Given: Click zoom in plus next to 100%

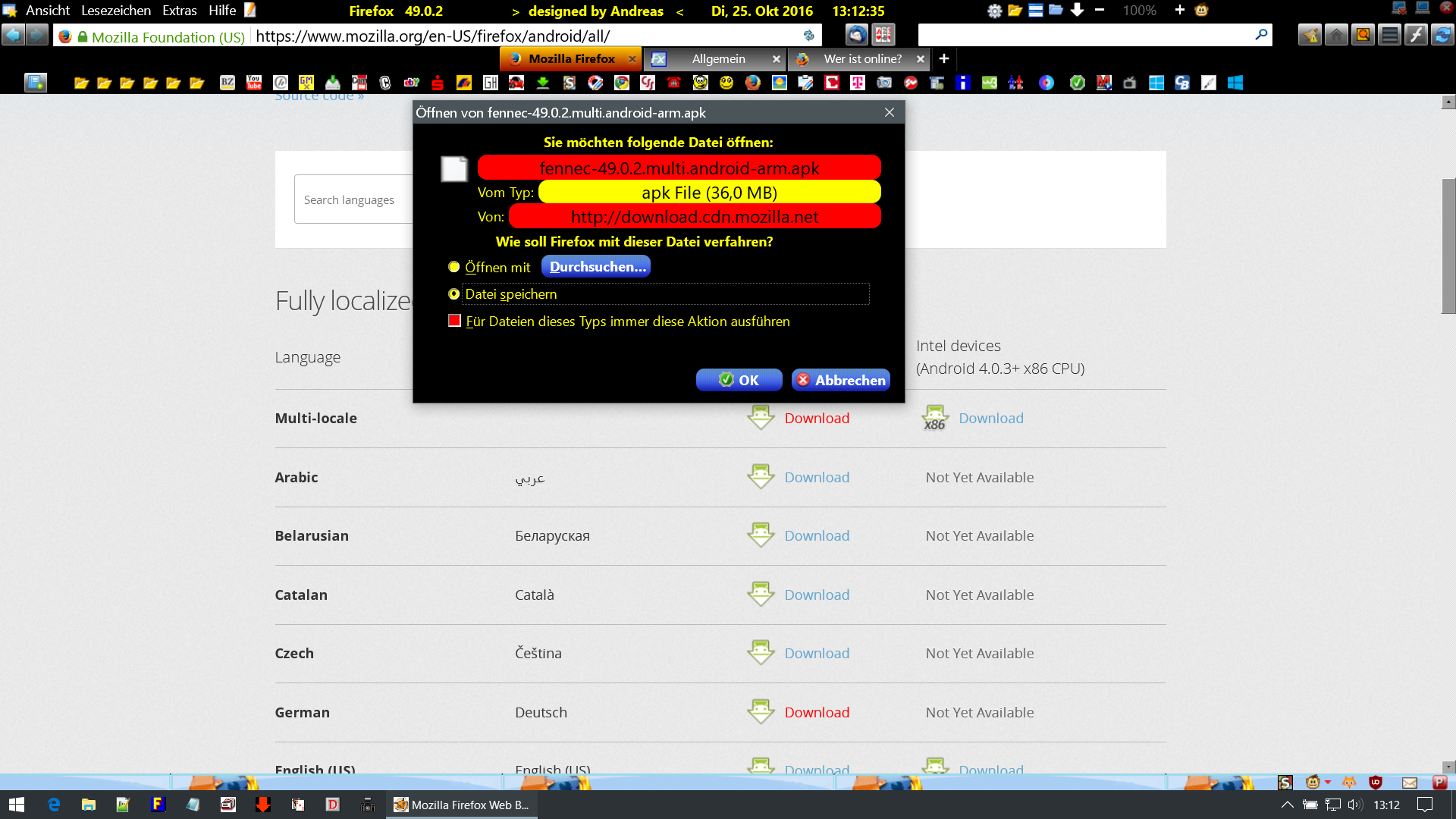Looking at the screenshot, I should (1179, 11).
